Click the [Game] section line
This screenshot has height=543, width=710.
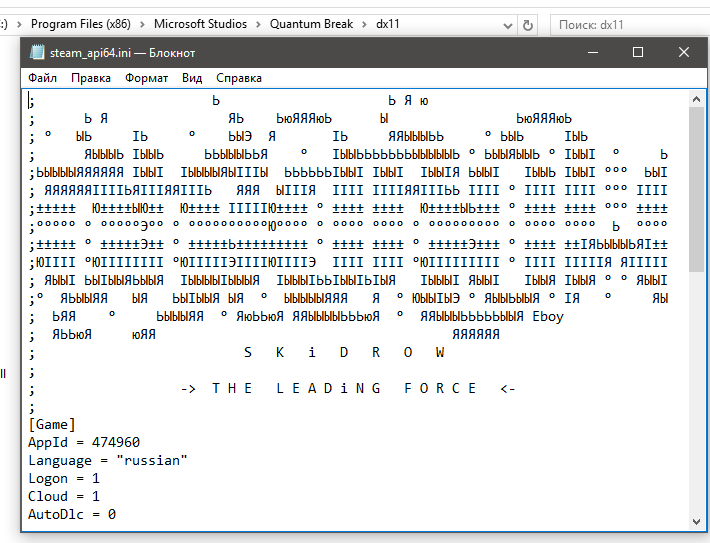click(x=52, y=424)
